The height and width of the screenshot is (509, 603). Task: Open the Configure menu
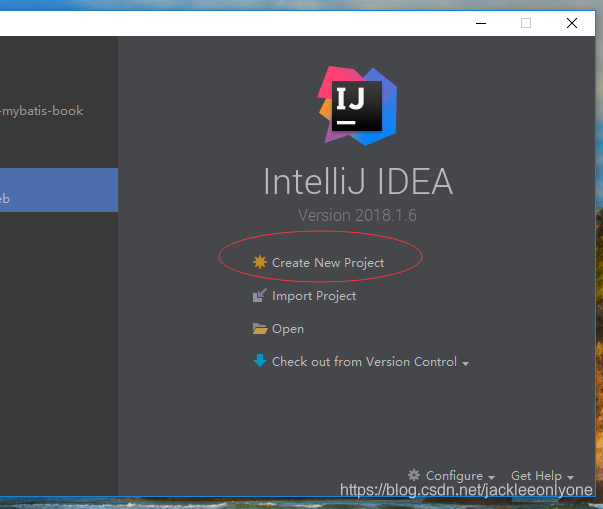point(454,476)
